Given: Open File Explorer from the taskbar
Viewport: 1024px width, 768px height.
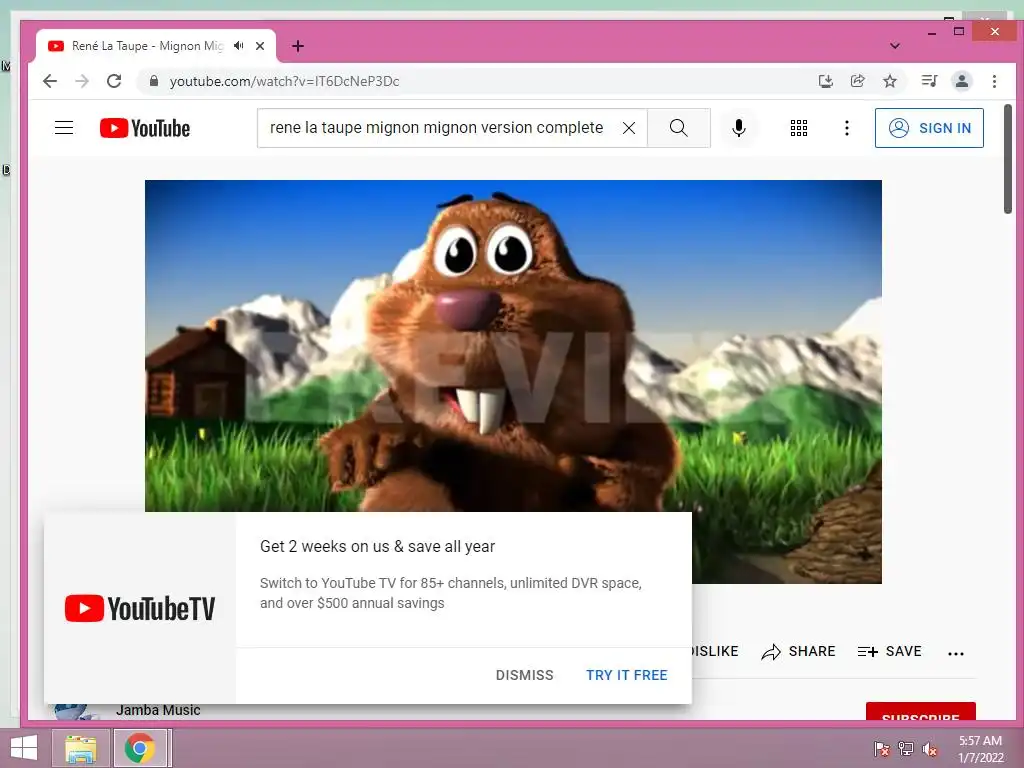Looking at the screenshot, I should [80, 748].
